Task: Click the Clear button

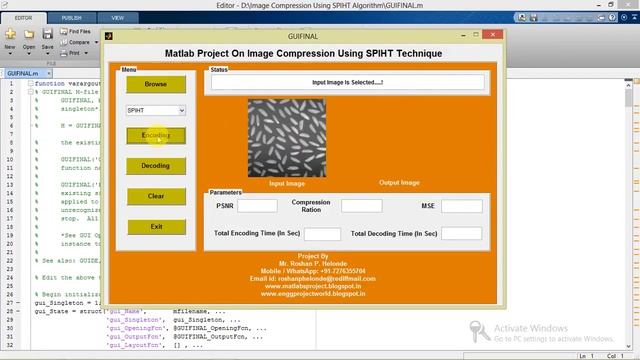Action: point(156,196)
